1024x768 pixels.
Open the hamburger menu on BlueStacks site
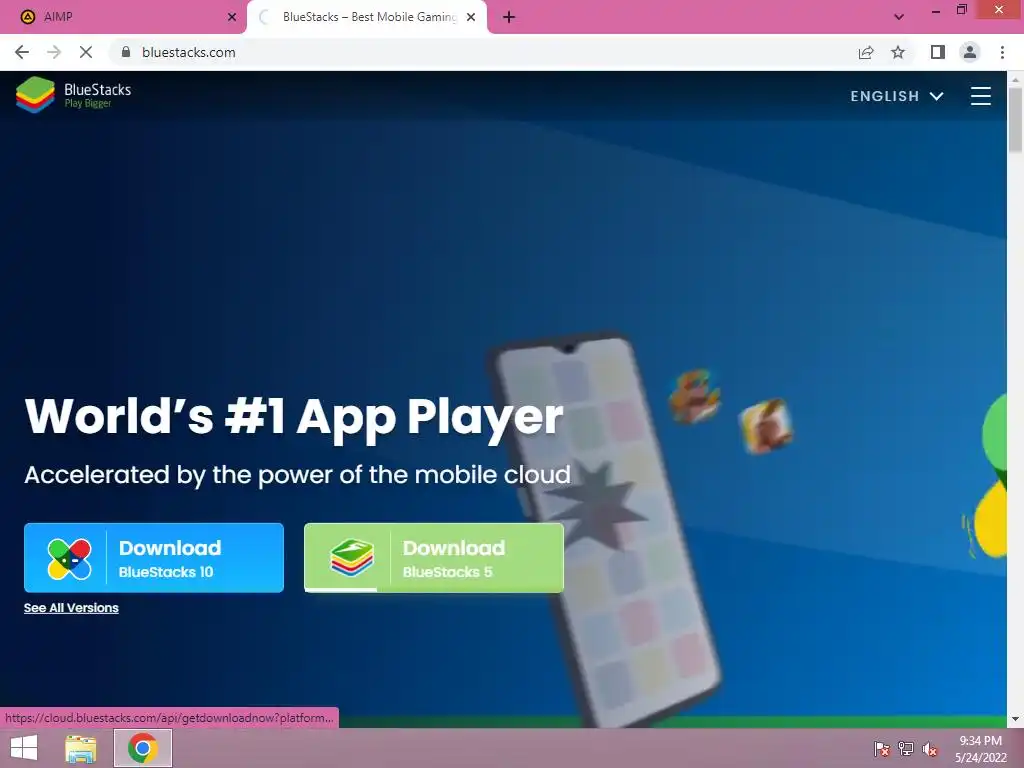point(980,96)
